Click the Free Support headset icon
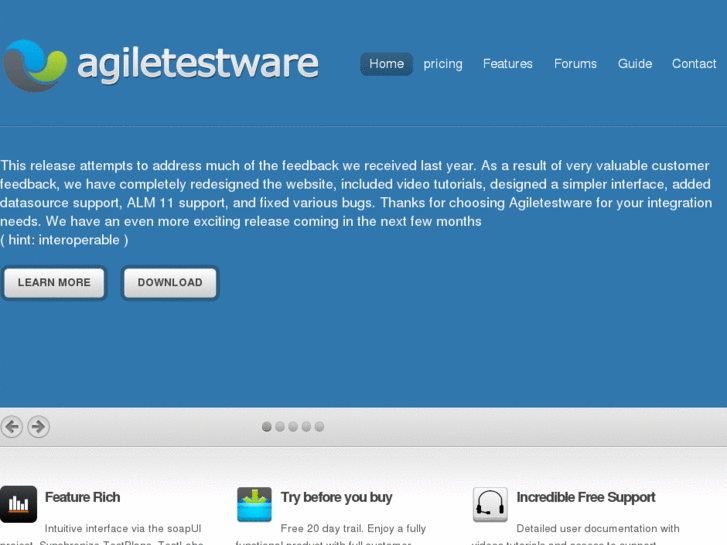The image size is (727, 545). click(490, 505)
